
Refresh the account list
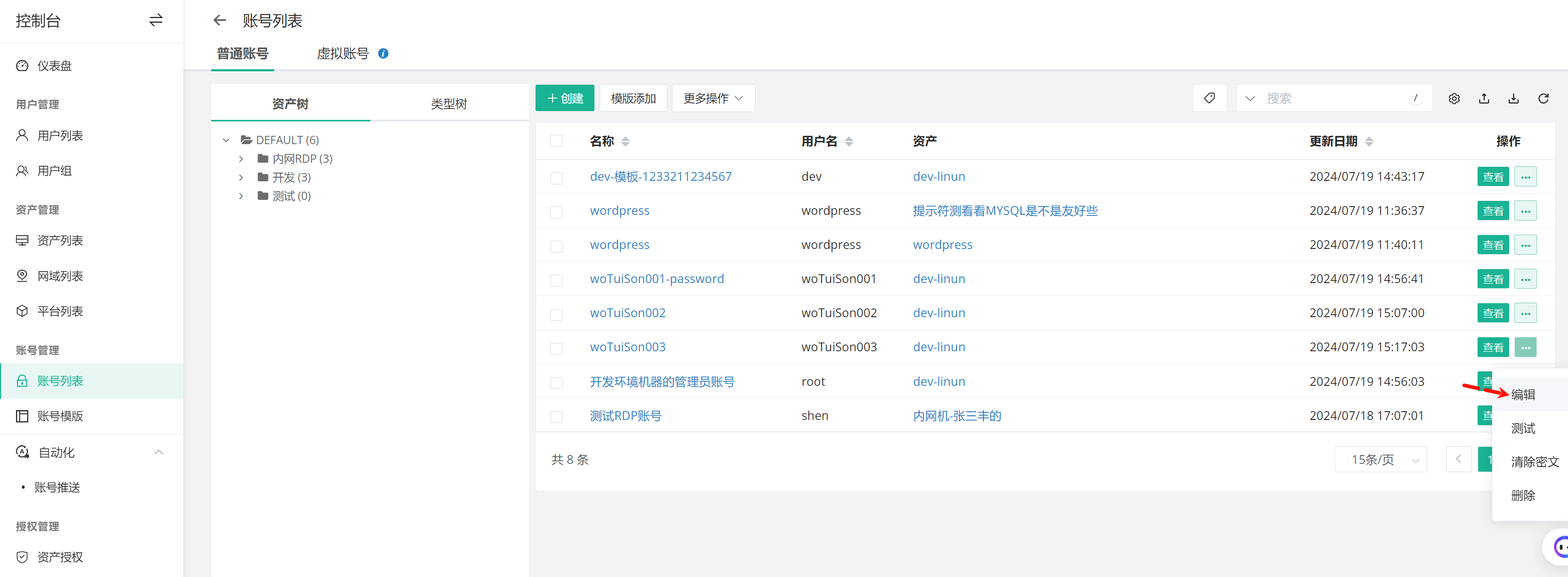[x=1543, y=99]
